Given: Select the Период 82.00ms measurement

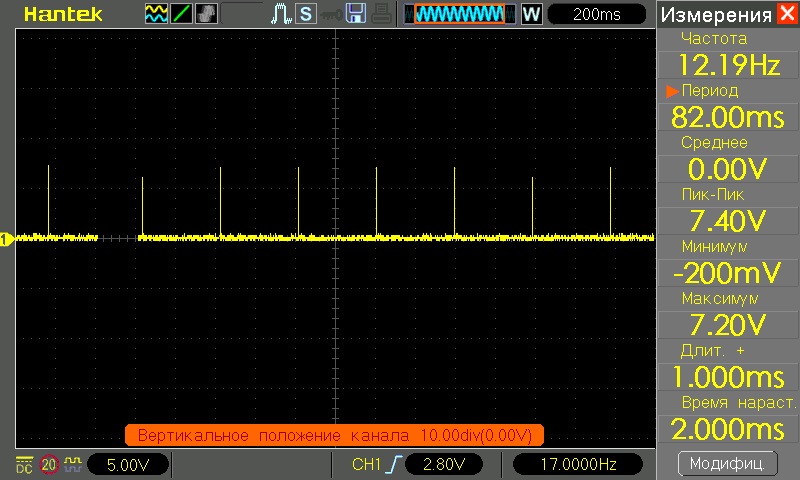Looking at the screenshot, I should pyautogui.click(x=728, y=106).
